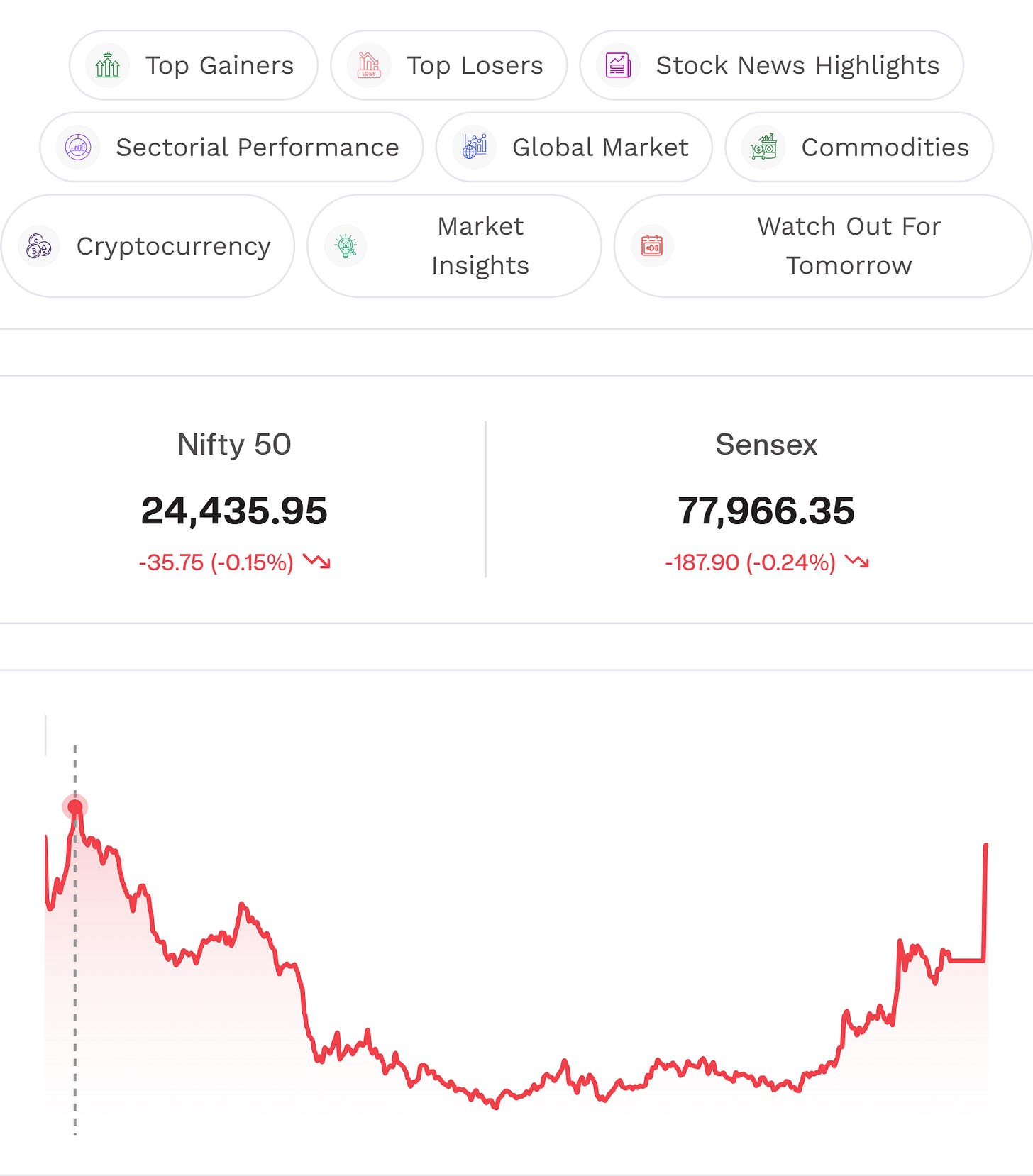This screenshot has height=1176, width=1033.
Task: Click the Cryptocurrency coins icon
Action: 39,246
